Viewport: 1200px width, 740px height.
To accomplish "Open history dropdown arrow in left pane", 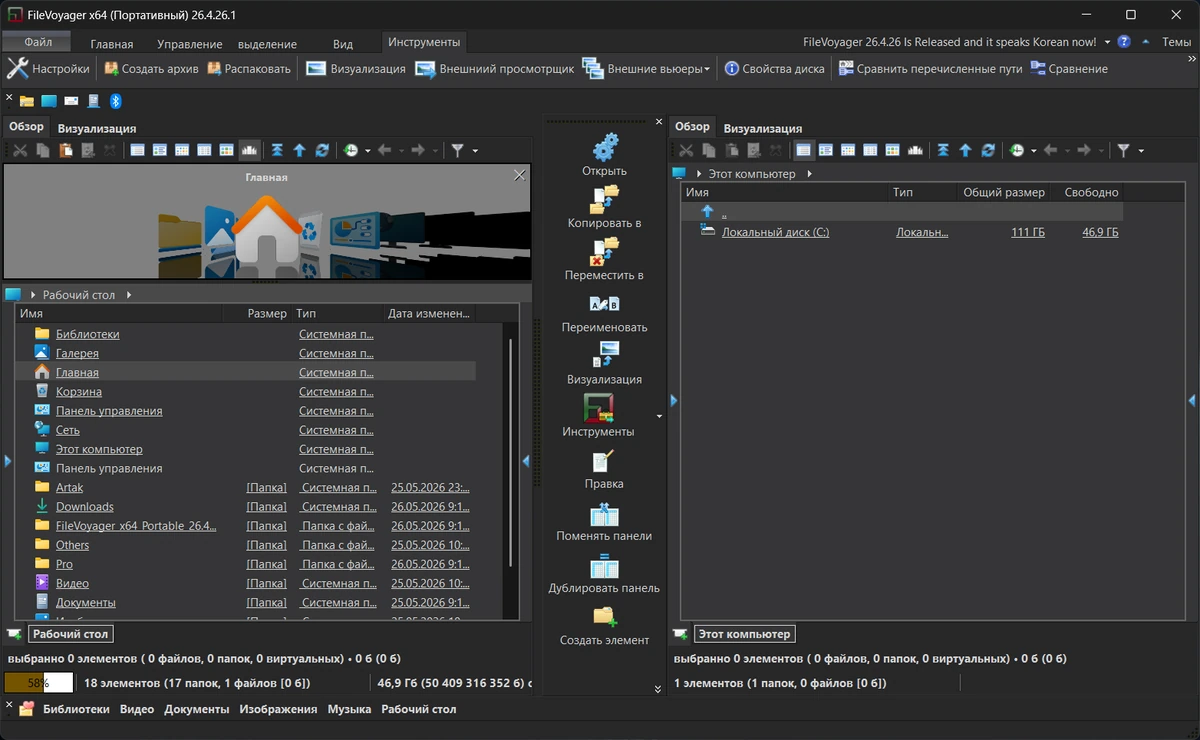I will [x=368, y=151].
